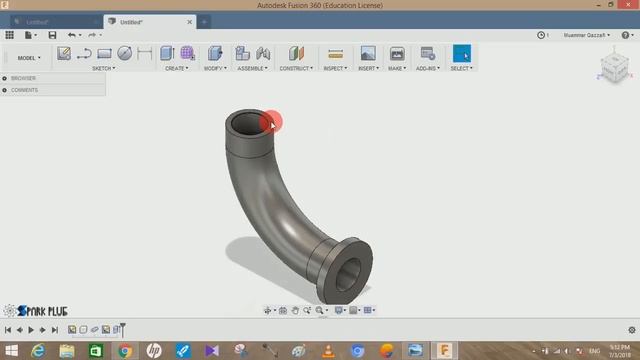The image size is (640, 360).
Task: Select the Pan hand tool
Action: (x=295, y=311)
